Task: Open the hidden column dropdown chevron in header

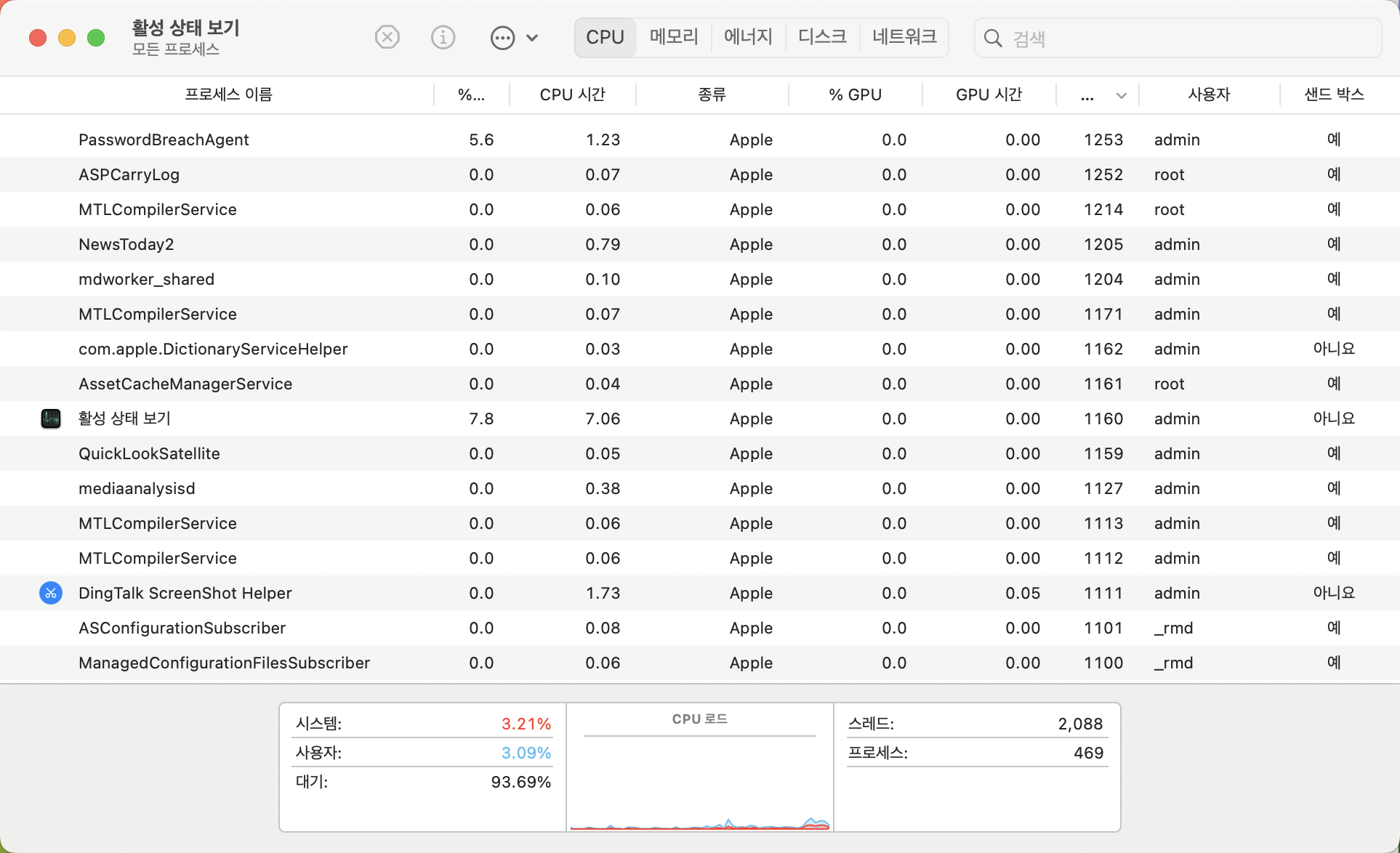Action: [x=1121, y=94]
